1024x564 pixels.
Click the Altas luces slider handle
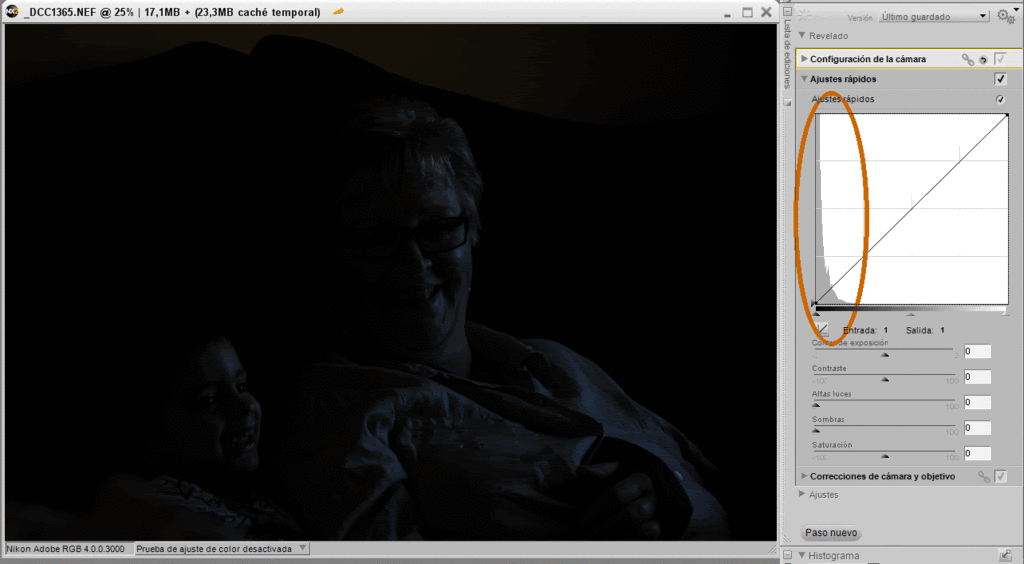[816, 405]
